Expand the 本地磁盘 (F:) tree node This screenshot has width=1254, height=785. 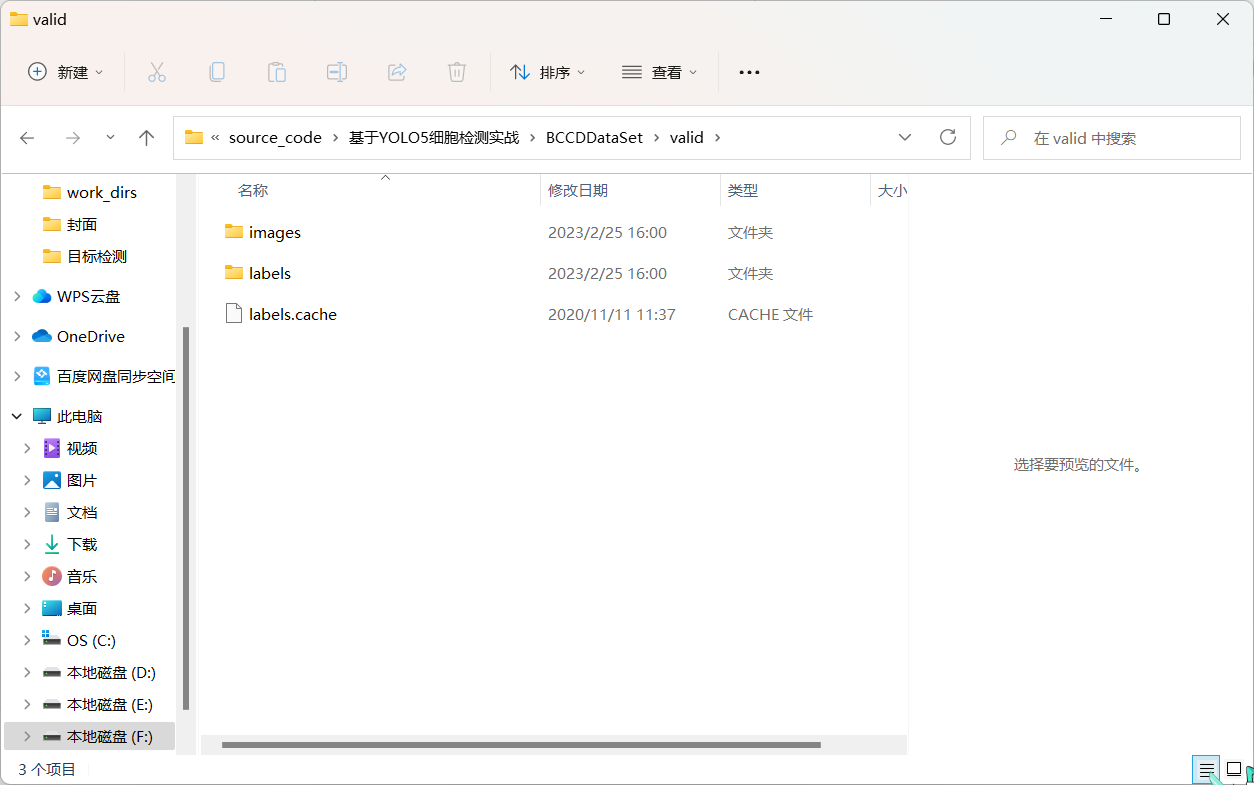point(27,736)
